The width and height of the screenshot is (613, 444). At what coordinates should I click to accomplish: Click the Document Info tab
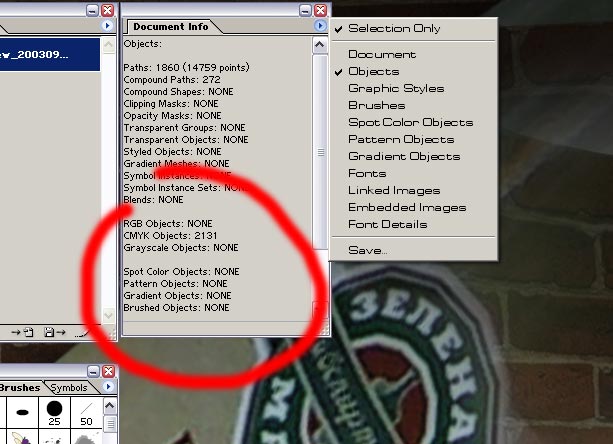(171, 27)
